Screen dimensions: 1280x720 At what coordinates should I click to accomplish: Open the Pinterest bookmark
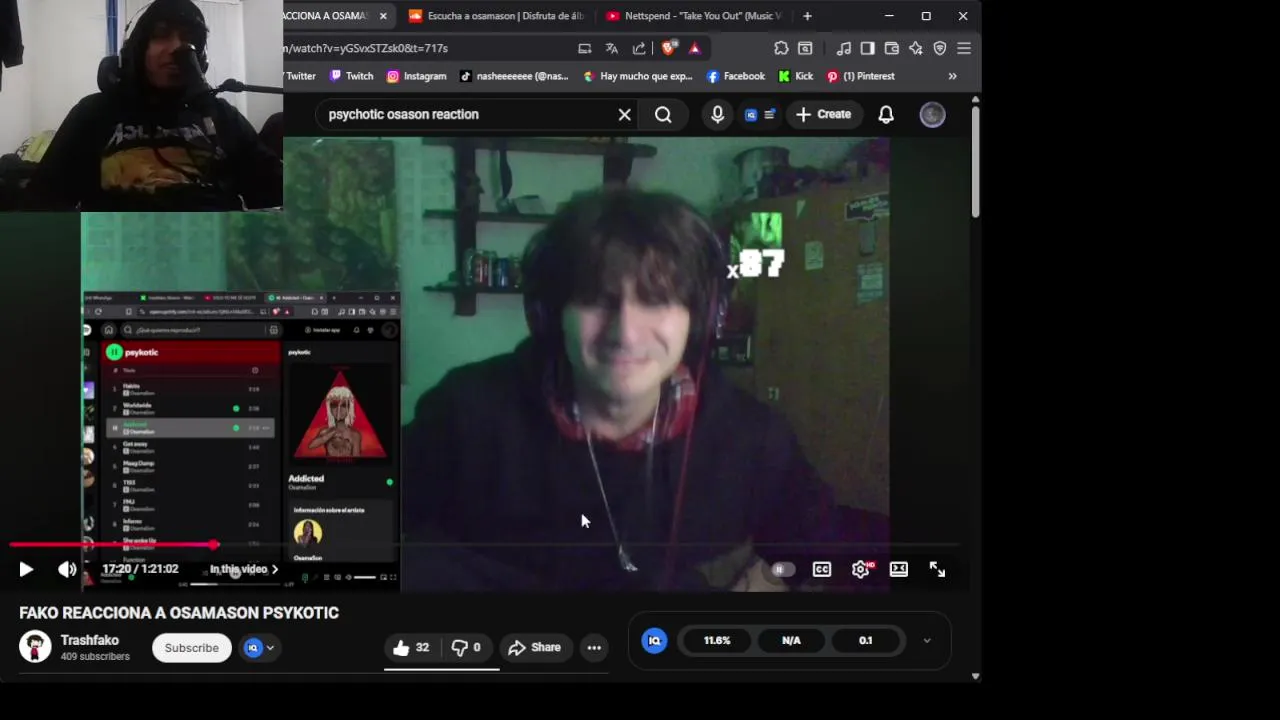tap(860, 76)
